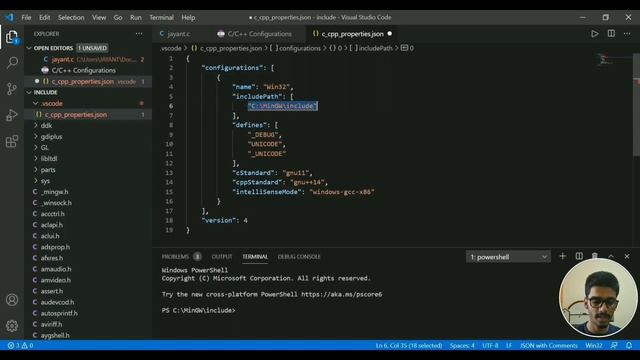Open the File menu
This screenshot has height=360, width=640.
click(x=26, y=18)
